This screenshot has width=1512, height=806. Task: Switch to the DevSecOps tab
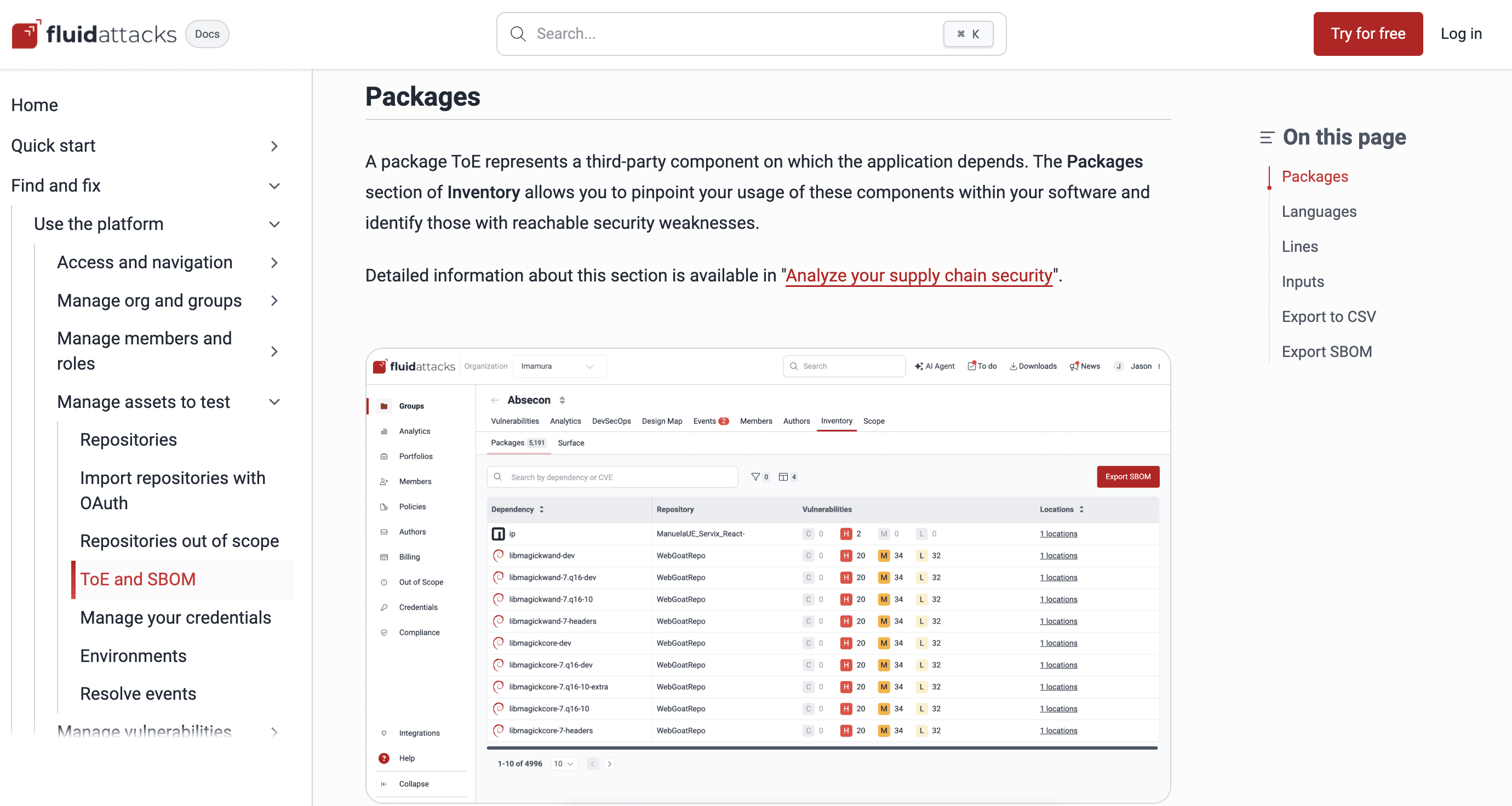tap(611, 421)
